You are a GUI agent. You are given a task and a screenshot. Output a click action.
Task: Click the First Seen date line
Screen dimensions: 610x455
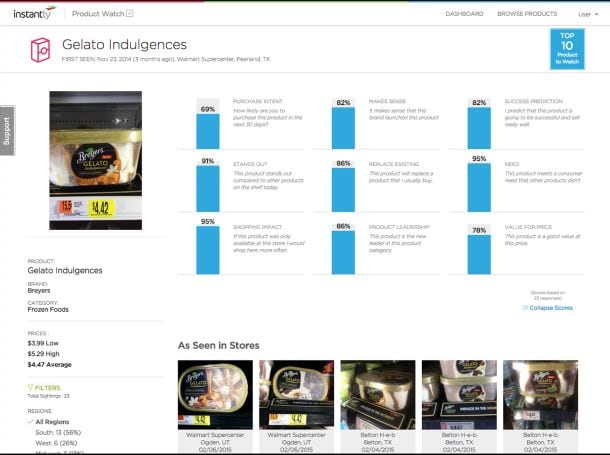[x=166, y=59]
